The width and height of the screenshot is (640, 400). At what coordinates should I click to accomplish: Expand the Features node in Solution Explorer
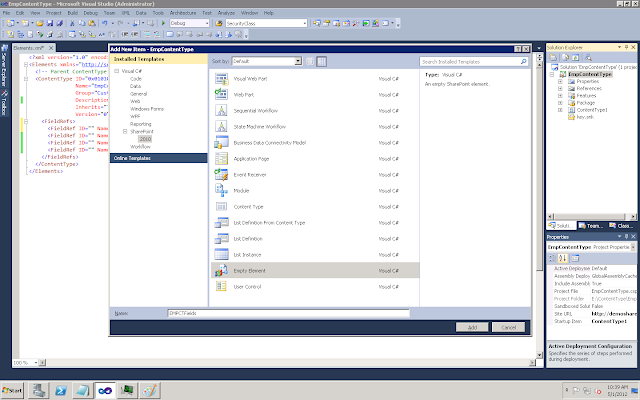[x=560, y=96]
